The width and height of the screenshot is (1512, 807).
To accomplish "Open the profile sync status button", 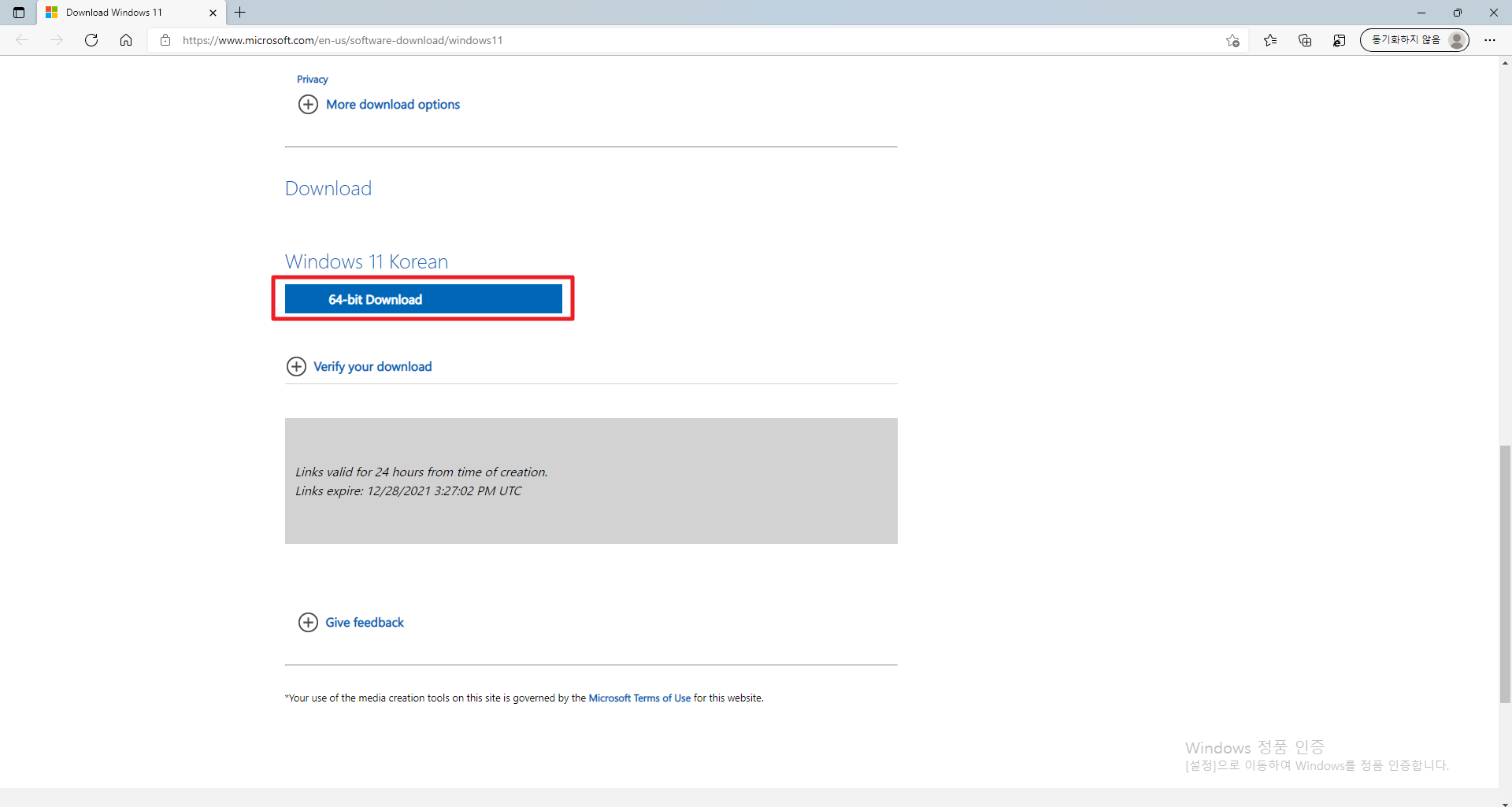I will pos(1414,40).
